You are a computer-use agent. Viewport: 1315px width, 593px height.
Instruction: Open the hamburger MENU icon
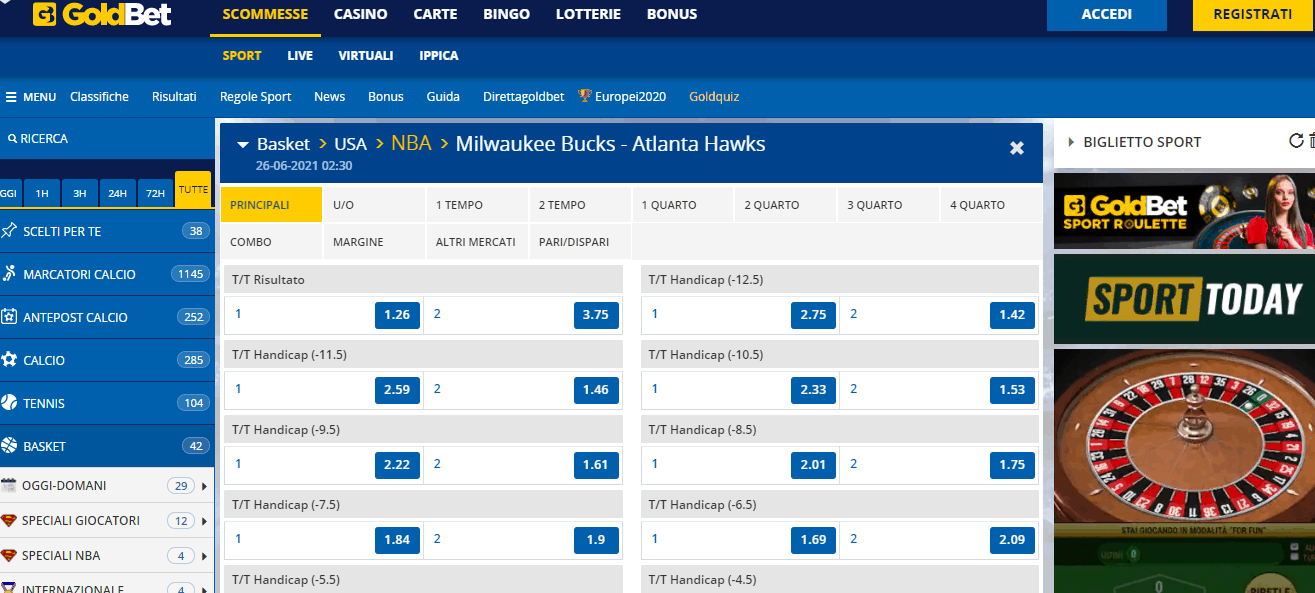11,97
